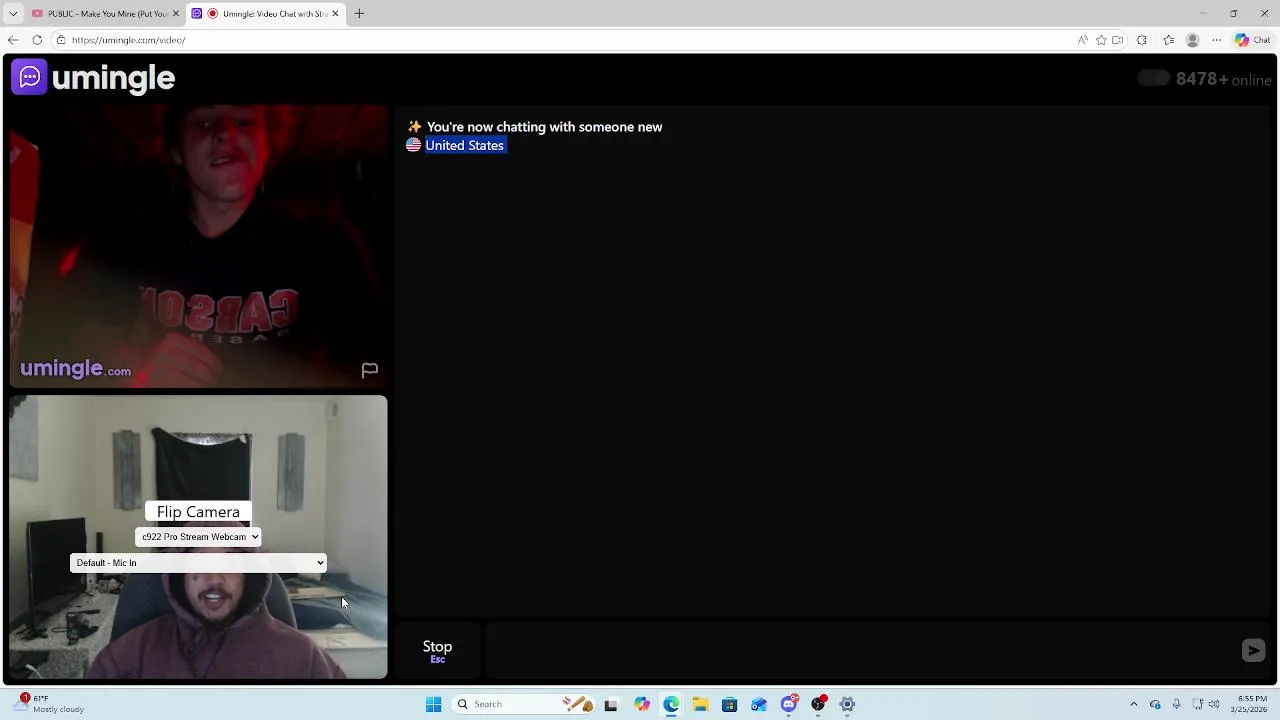Launch Copilot from the taskbar
This screenshot has width=1280, height=720.
pos(642,704)
